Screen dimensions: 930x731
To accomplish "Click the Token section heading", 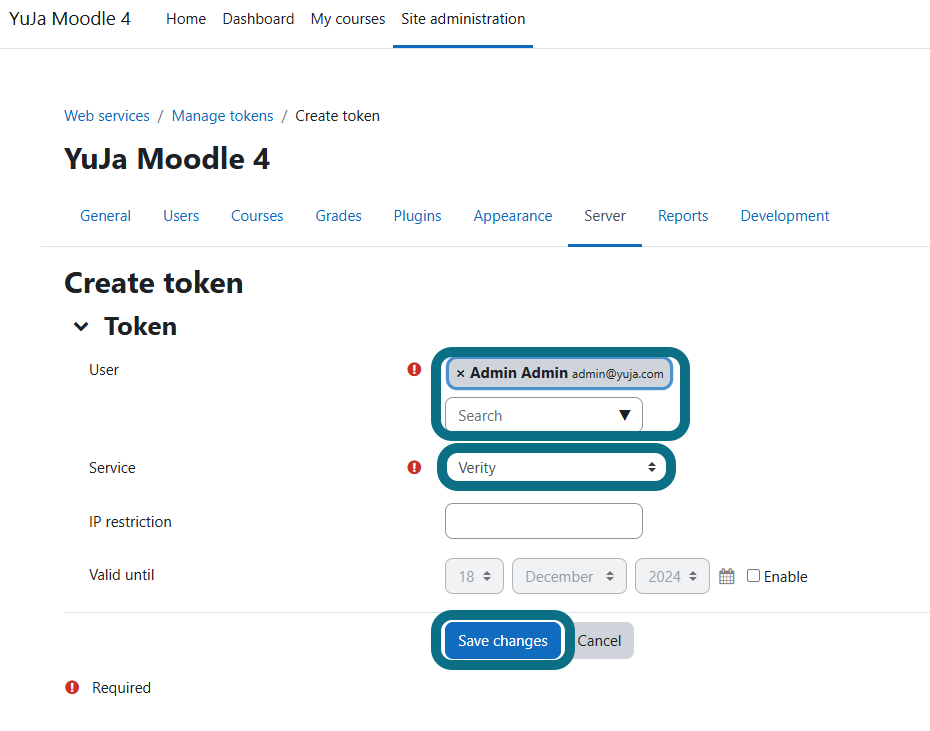I will click(141, 326).
